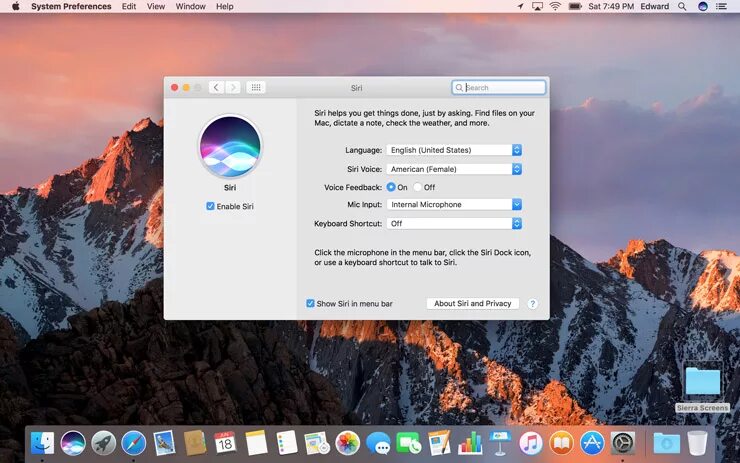Click About Siri and Privacy button
The height and width of the screenshot is (463, 740).
pos(472,303)
